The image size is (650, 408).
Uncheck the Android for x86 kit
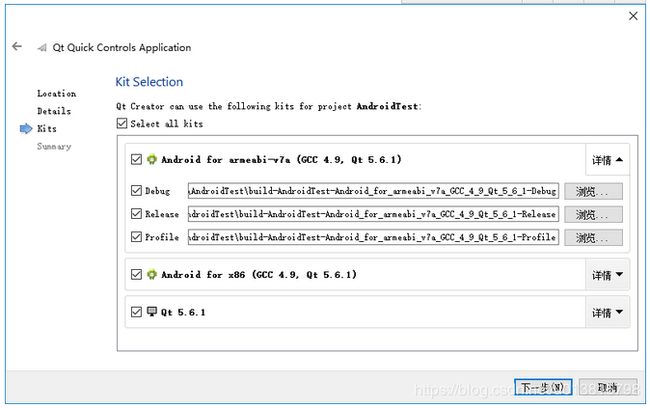pyautogui.click(x=136, y=274)
